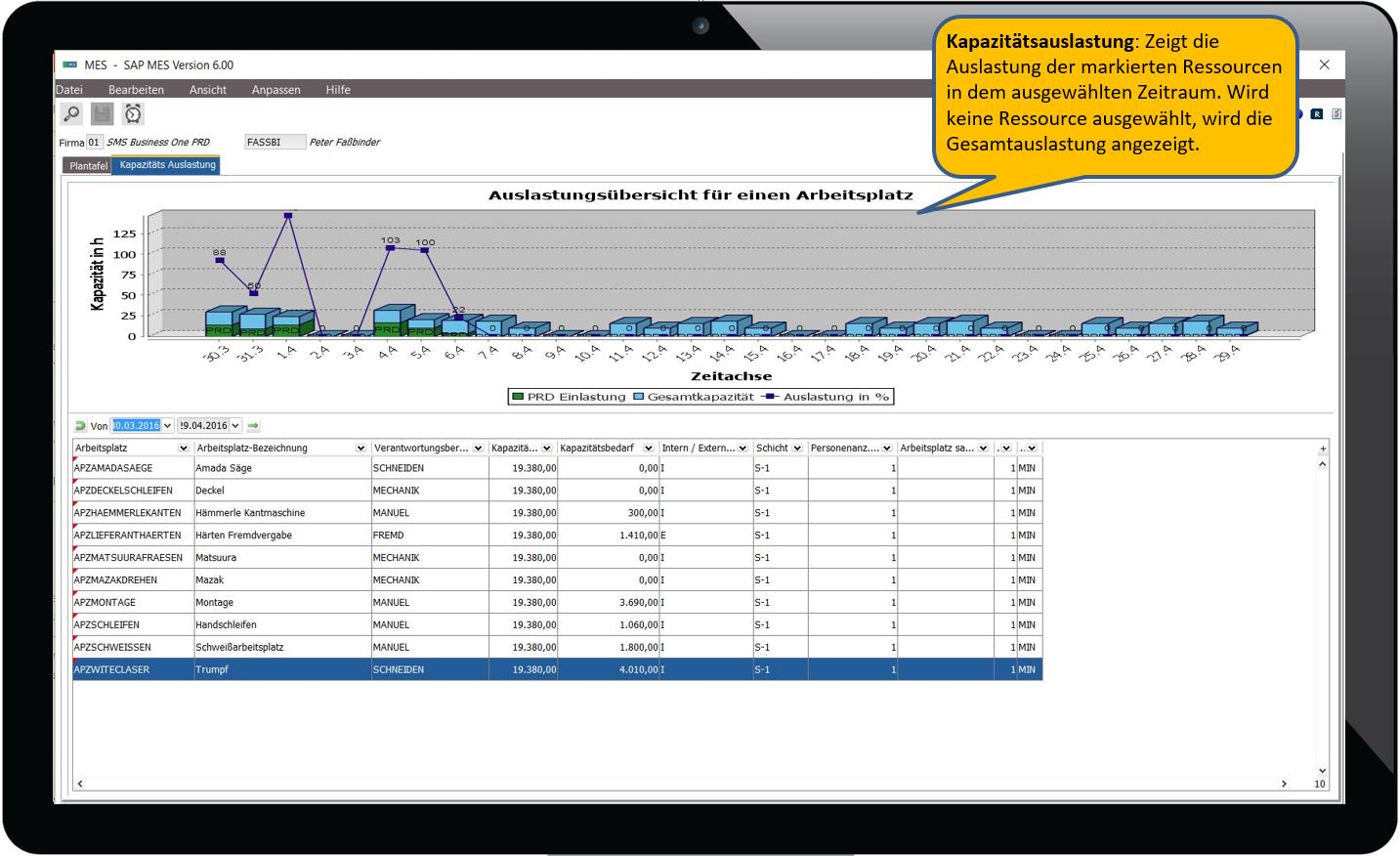
Task: Select the APZDECKELSCHLEIFEN row
Action: [x=557, y=491]
